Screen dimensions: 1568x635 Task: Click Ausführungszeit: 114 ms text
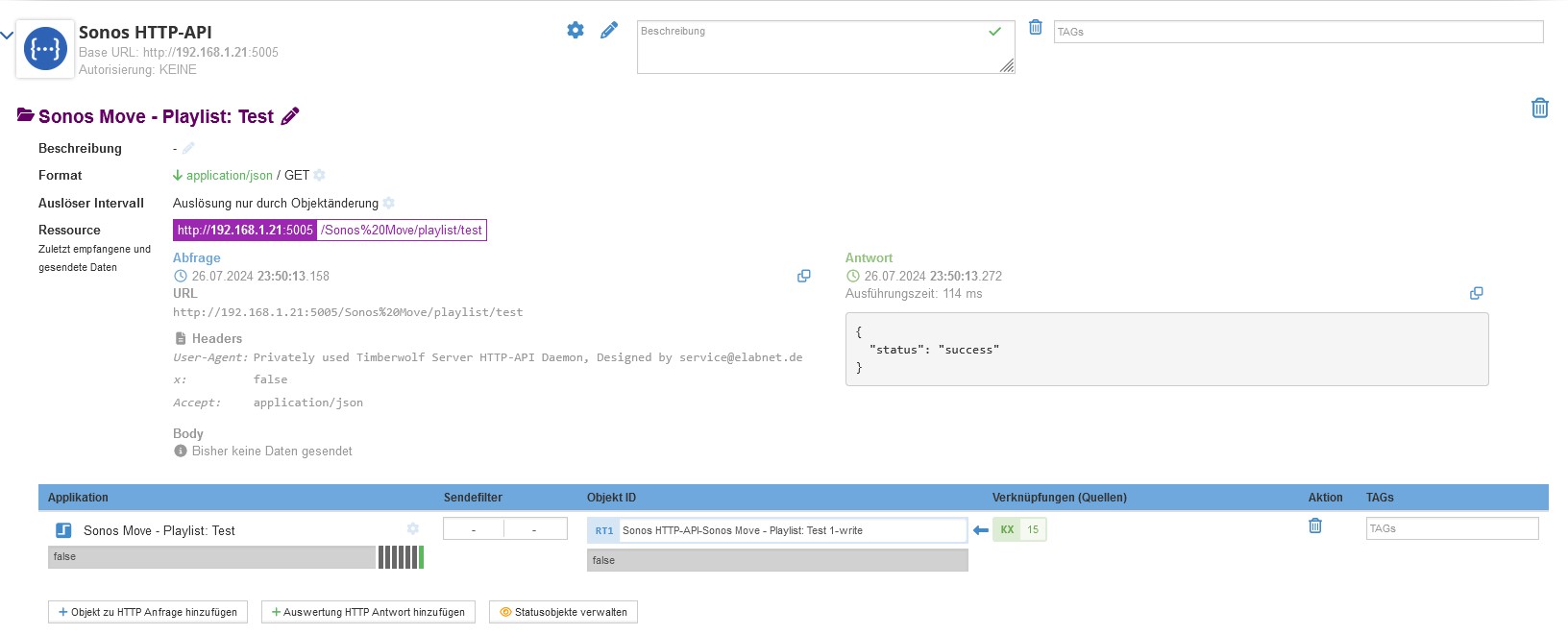click(914, 294)
